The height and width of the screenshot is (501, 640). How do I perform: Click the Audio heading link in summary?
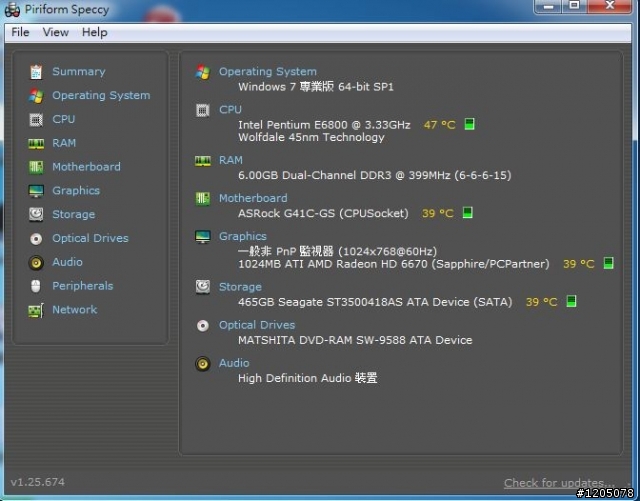tap(234, 363)
